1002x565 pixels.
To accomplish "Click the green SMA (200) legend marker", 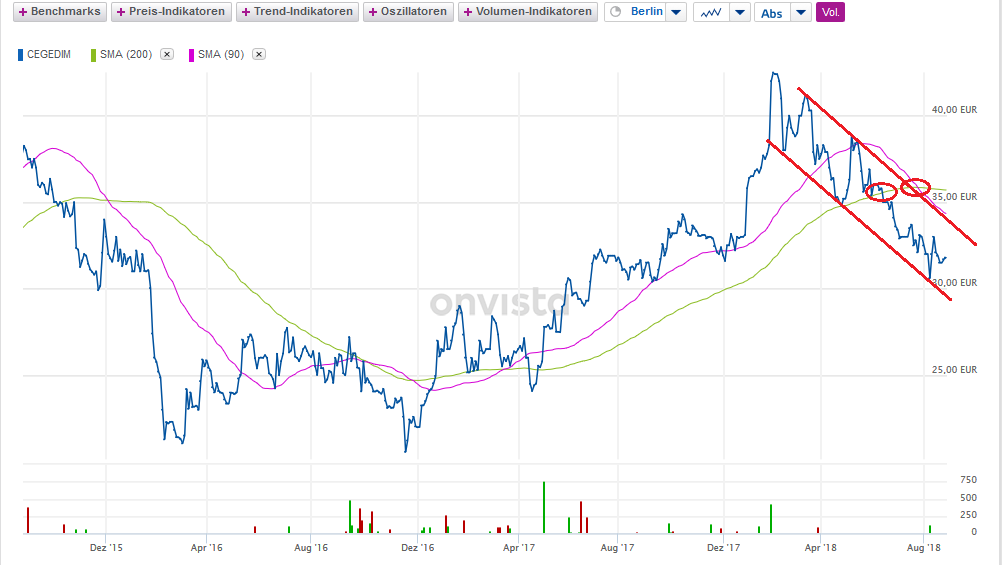I will click(x=94, y=54).
